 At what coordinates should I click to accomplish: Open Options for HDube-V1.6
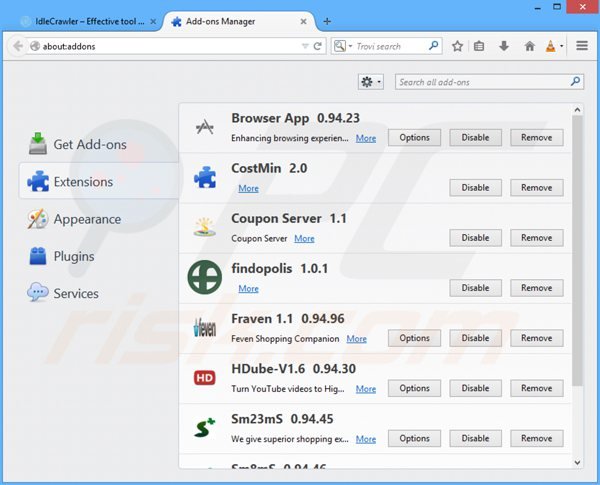point(414,388)
